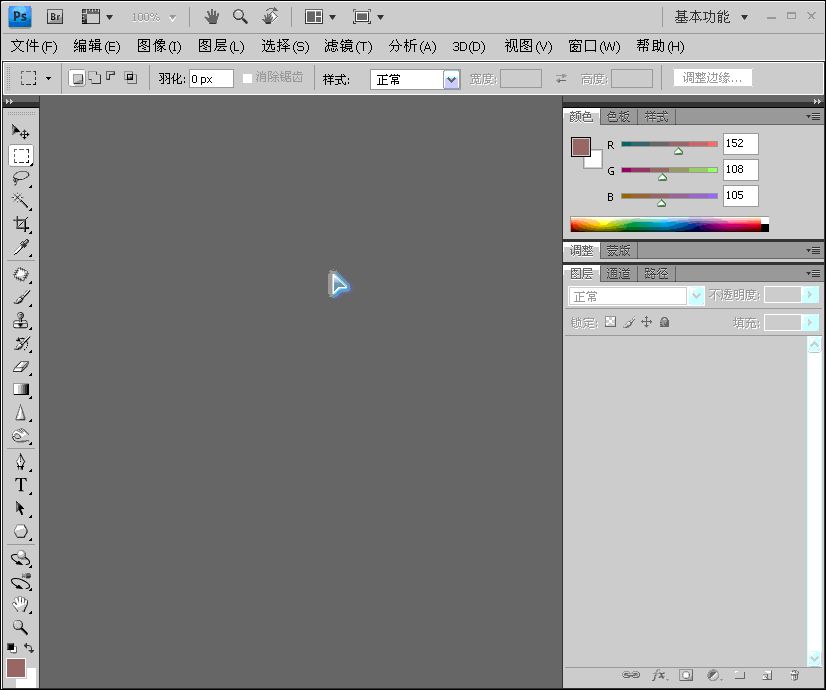Select the Crop tool
This screenshot has width=826, height=690.
pyautogui.click(x=20, y=225)
